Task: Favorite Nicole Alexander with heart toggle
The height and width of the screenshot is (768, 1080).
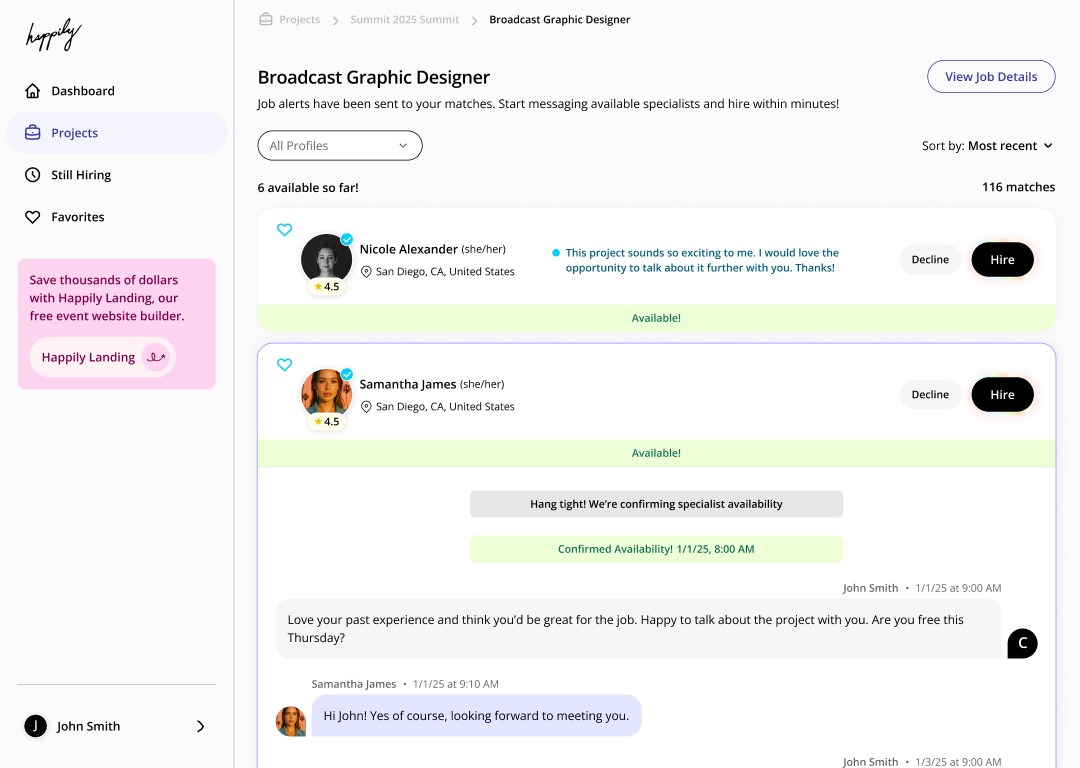Action: click(x=284, y=230)
